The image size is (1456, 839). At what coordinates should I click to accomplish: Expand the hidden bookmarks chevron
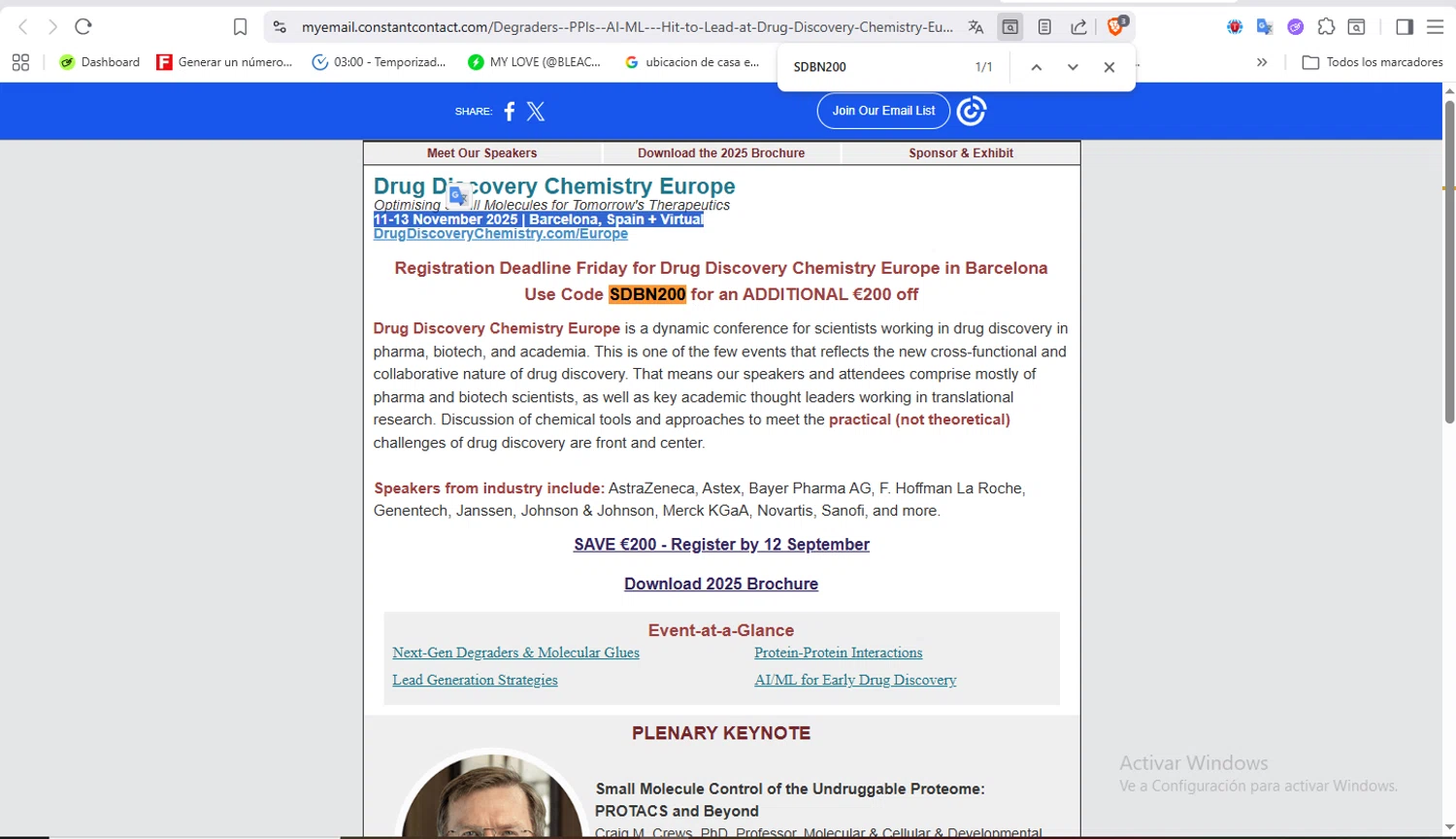click(x=1262, y=62)
